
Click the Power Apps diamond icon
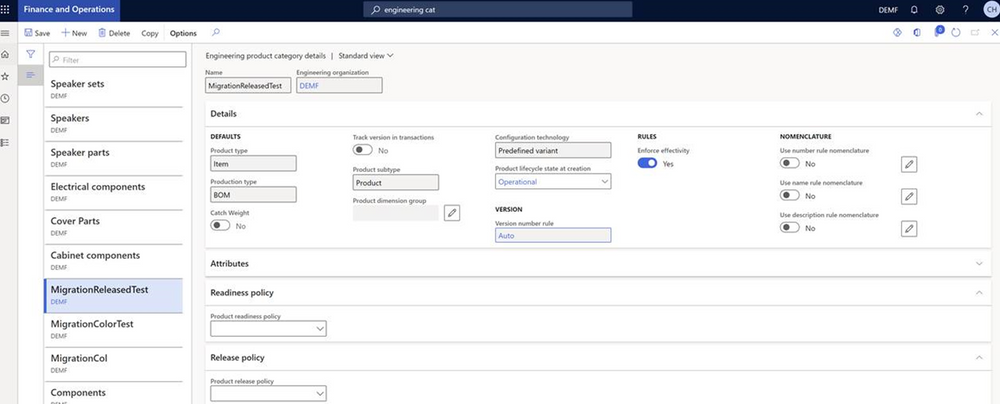897,33
